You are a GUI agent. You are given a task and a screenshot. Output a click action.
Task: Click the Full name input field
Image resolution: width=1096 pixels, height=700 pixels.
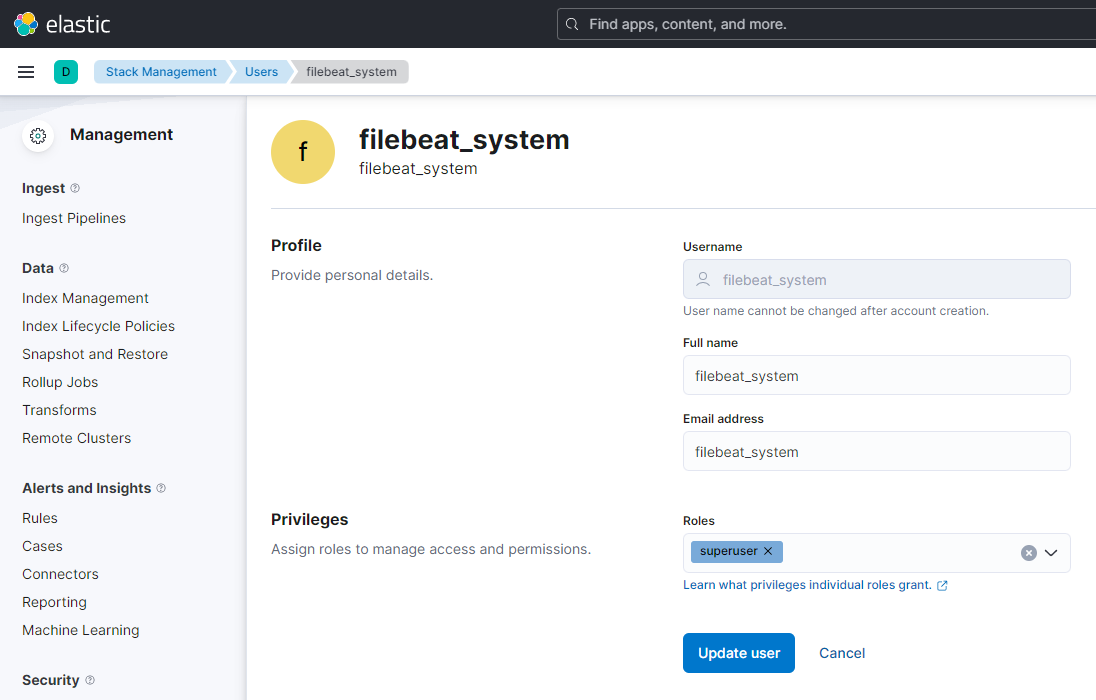(x=876, y=376)
